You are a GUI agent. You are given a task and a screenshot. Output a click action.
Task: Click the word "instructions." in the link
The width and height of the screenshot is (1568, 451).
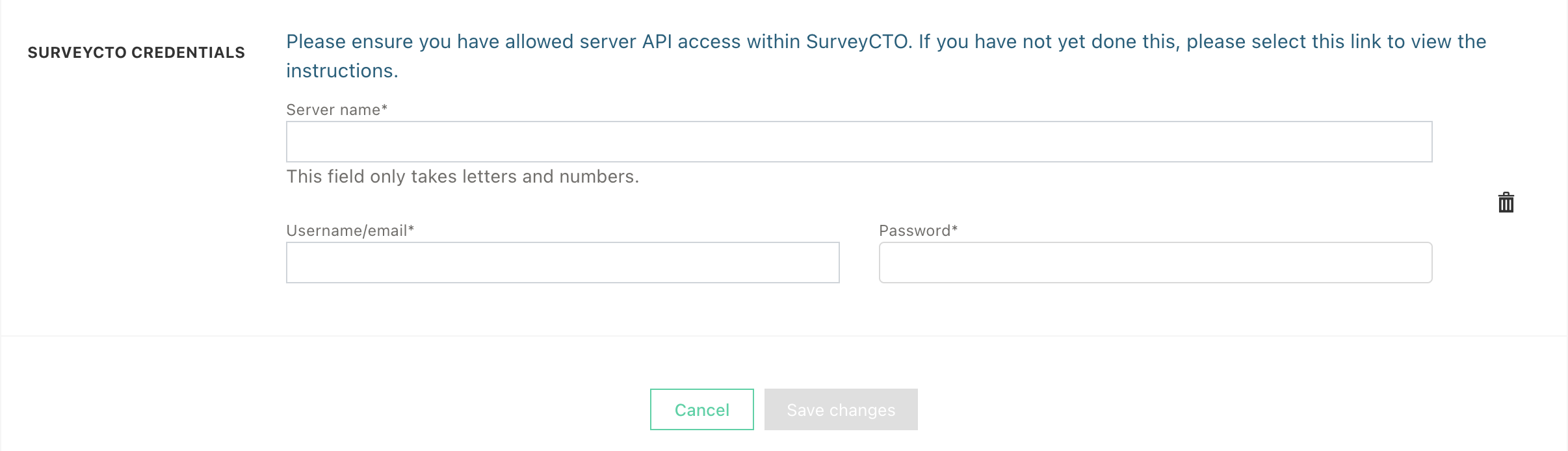(342, 71)
